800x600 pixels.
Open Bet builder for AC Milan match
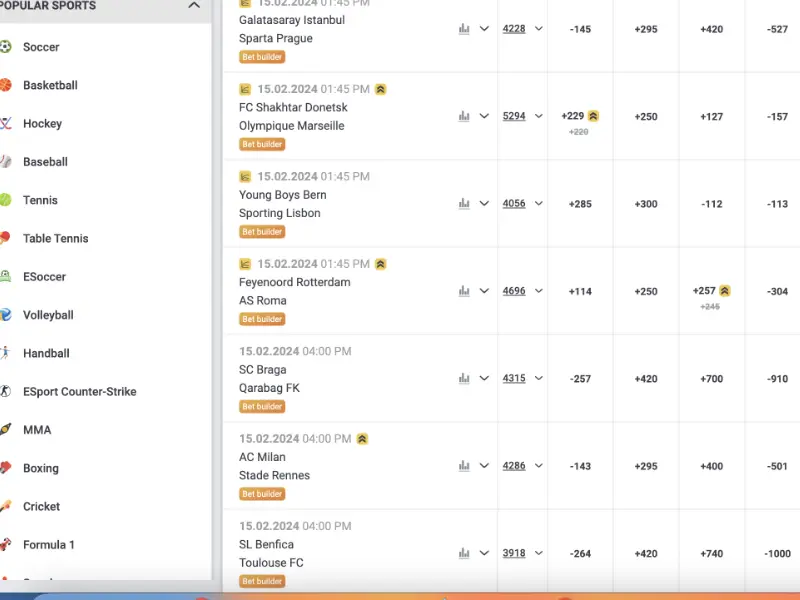click(x=262, y=494)
